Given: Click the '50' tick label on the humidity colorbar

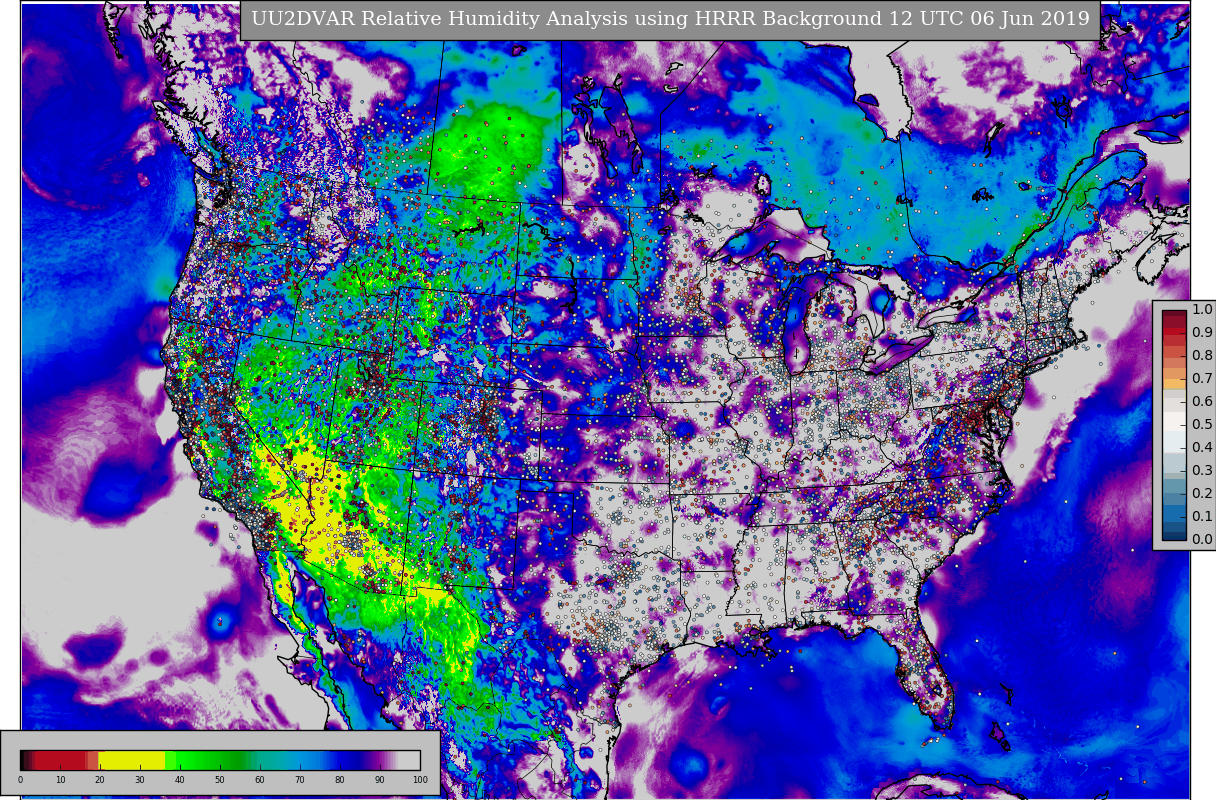Looking at the screenshot, I should (x=220, y=779).
